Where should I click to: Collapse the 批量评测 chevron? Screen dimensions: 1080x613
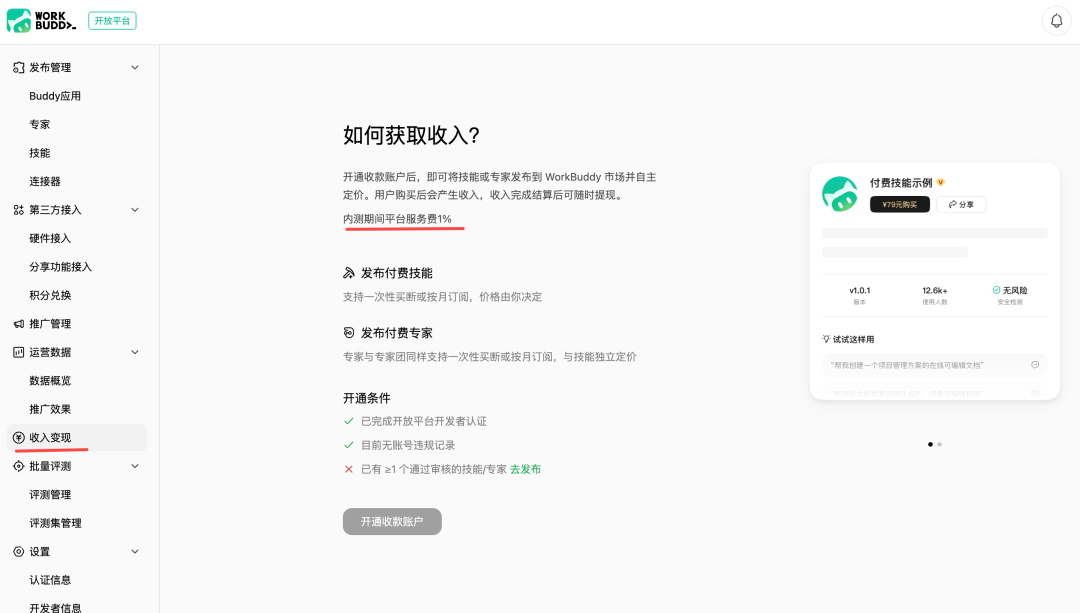[135, 466]
